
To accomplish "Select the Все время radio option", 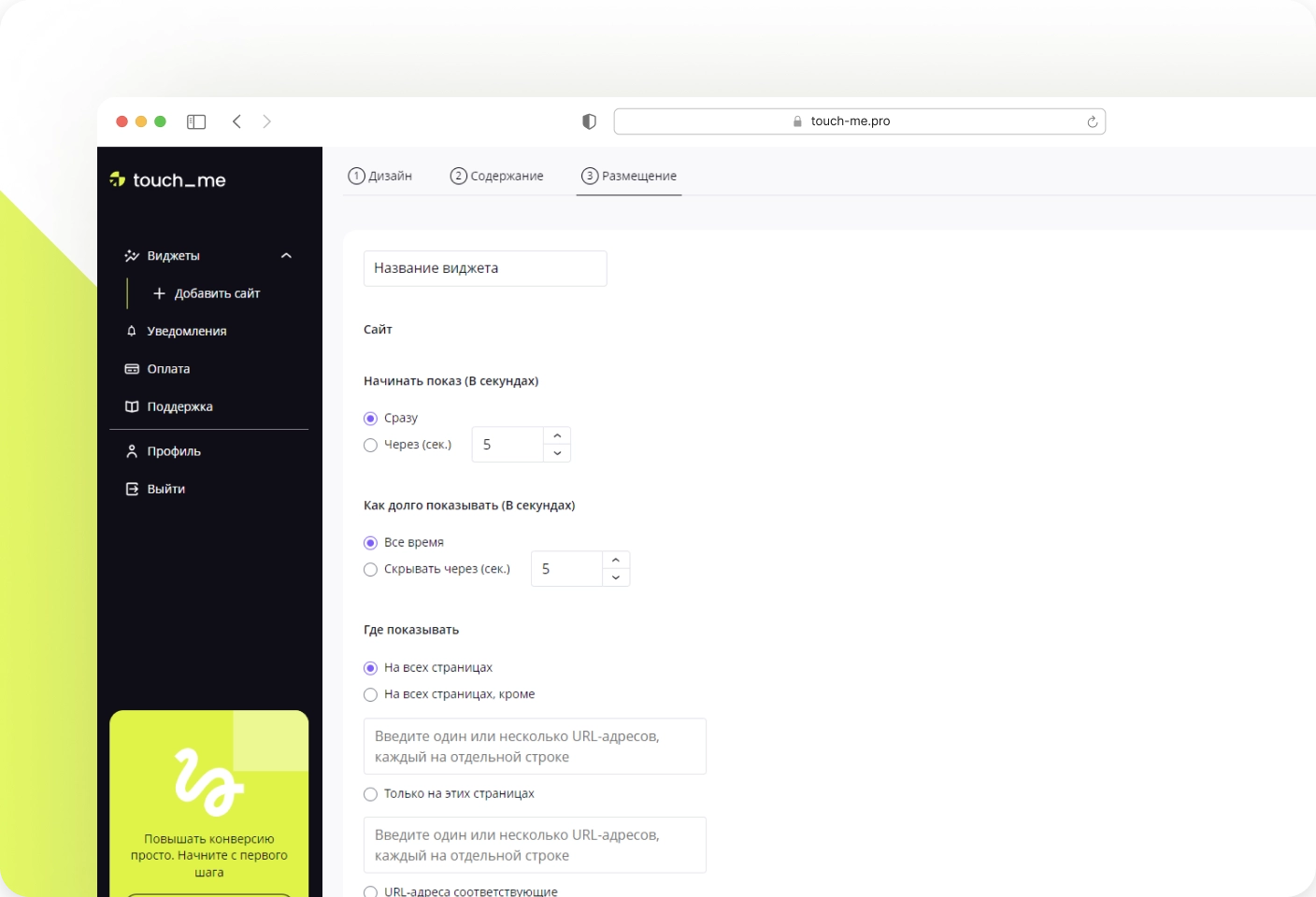I will 370,543.
